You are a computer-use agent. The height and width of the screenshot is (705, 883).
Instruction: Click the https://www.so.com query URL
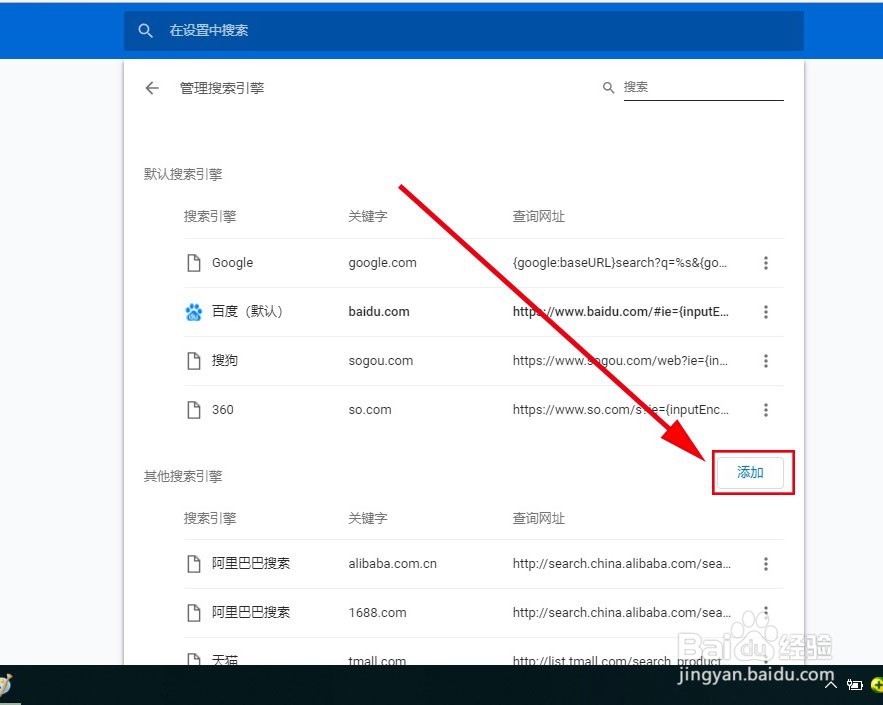coord(621,410)
